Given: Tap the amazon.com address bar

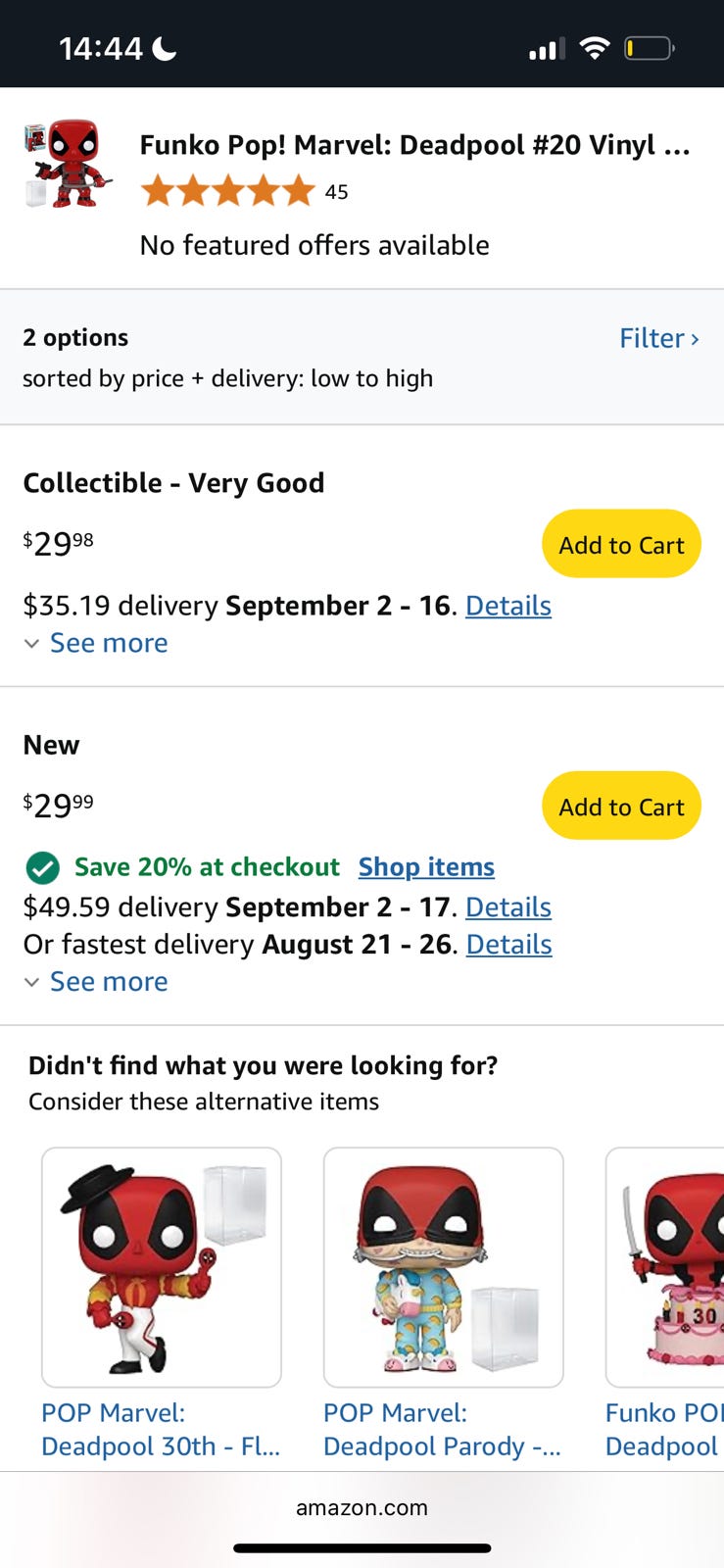Looking at the screenshot, I should 362,1507.
